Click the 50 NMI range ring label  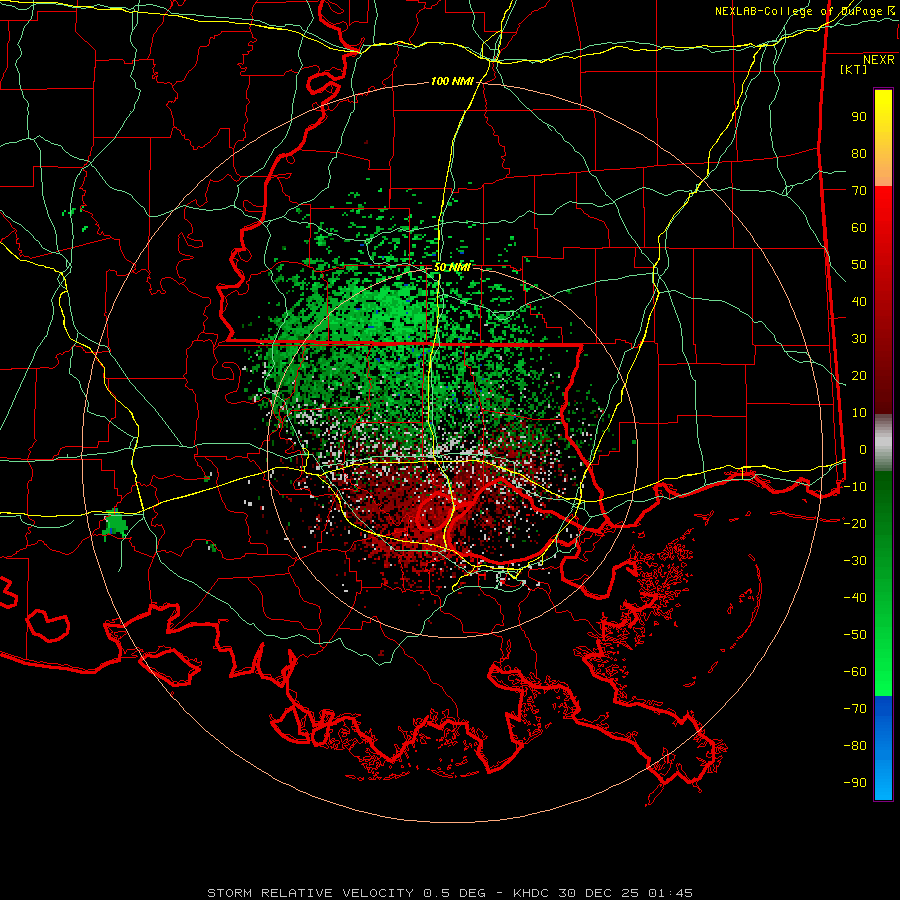[x=452, y=267]
